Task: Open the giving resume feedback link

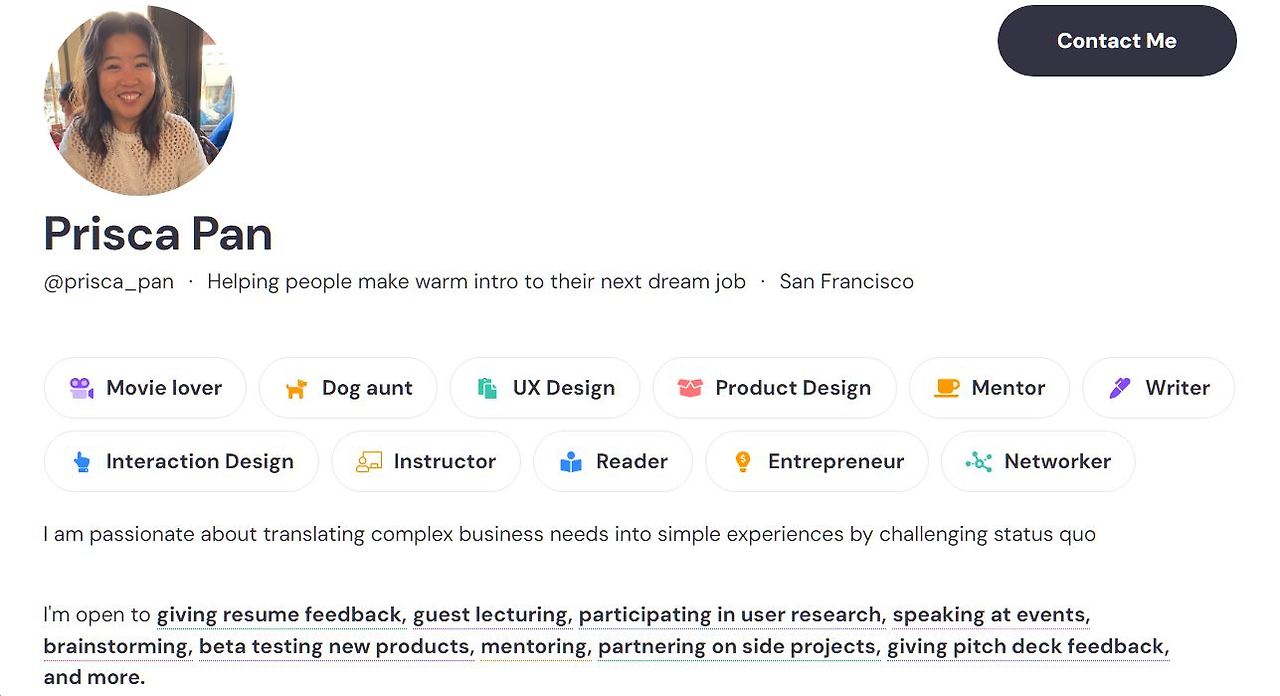Action: point(279,615)
